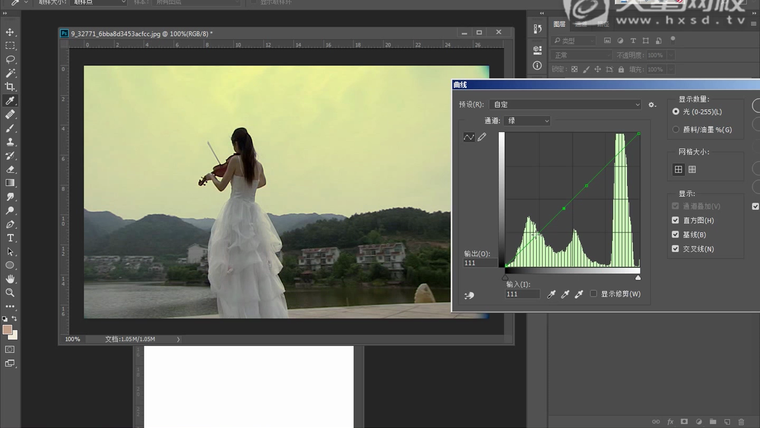Select the Crop tool

tap(10, 87)
